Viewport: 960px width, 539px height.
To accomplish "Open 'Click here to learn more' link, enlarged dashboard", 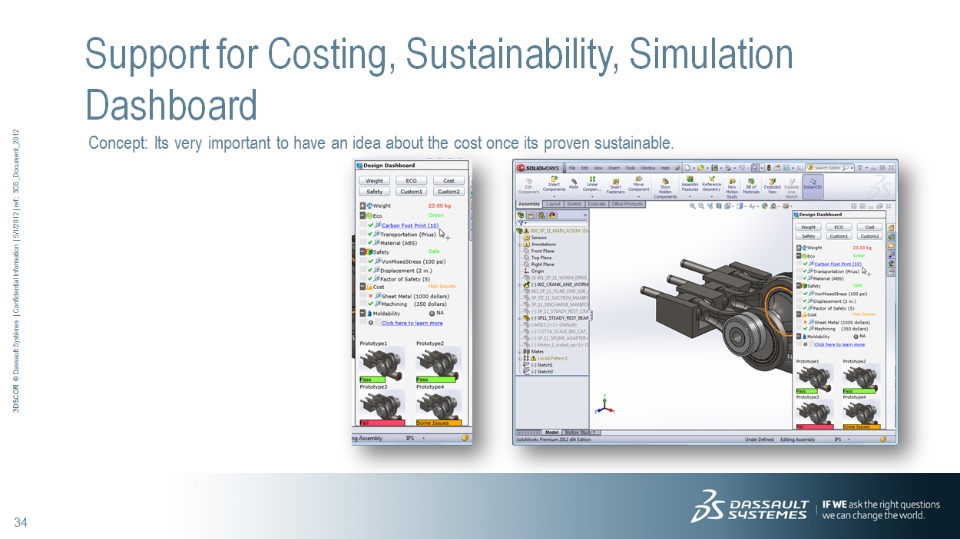I will click(412, 323).
